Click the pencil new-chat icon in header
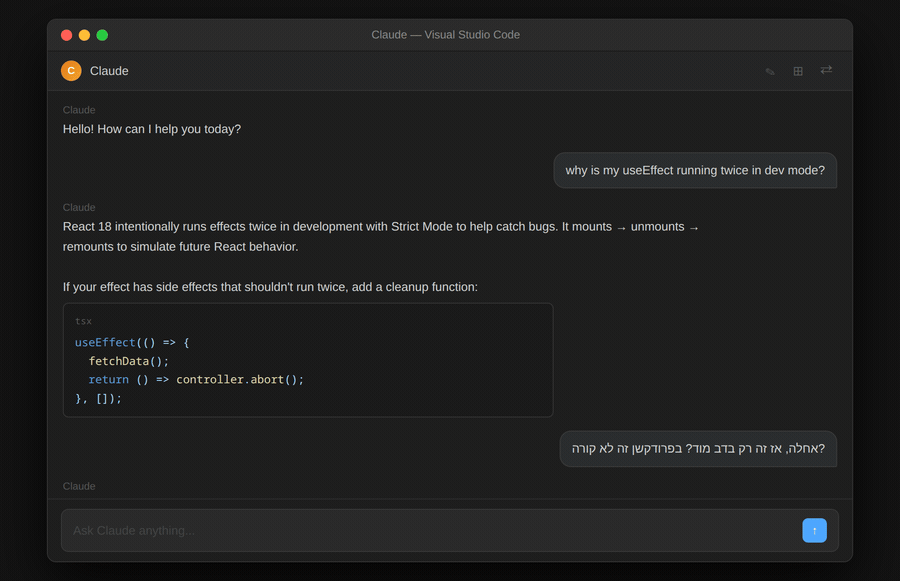 coord(770,71)
